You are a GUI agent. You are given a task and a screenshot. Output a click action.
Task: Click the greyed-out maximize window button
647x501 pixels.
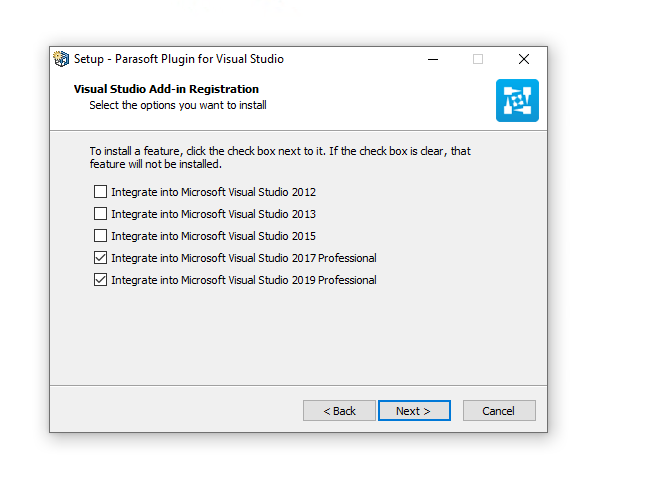tap(478, 59)
